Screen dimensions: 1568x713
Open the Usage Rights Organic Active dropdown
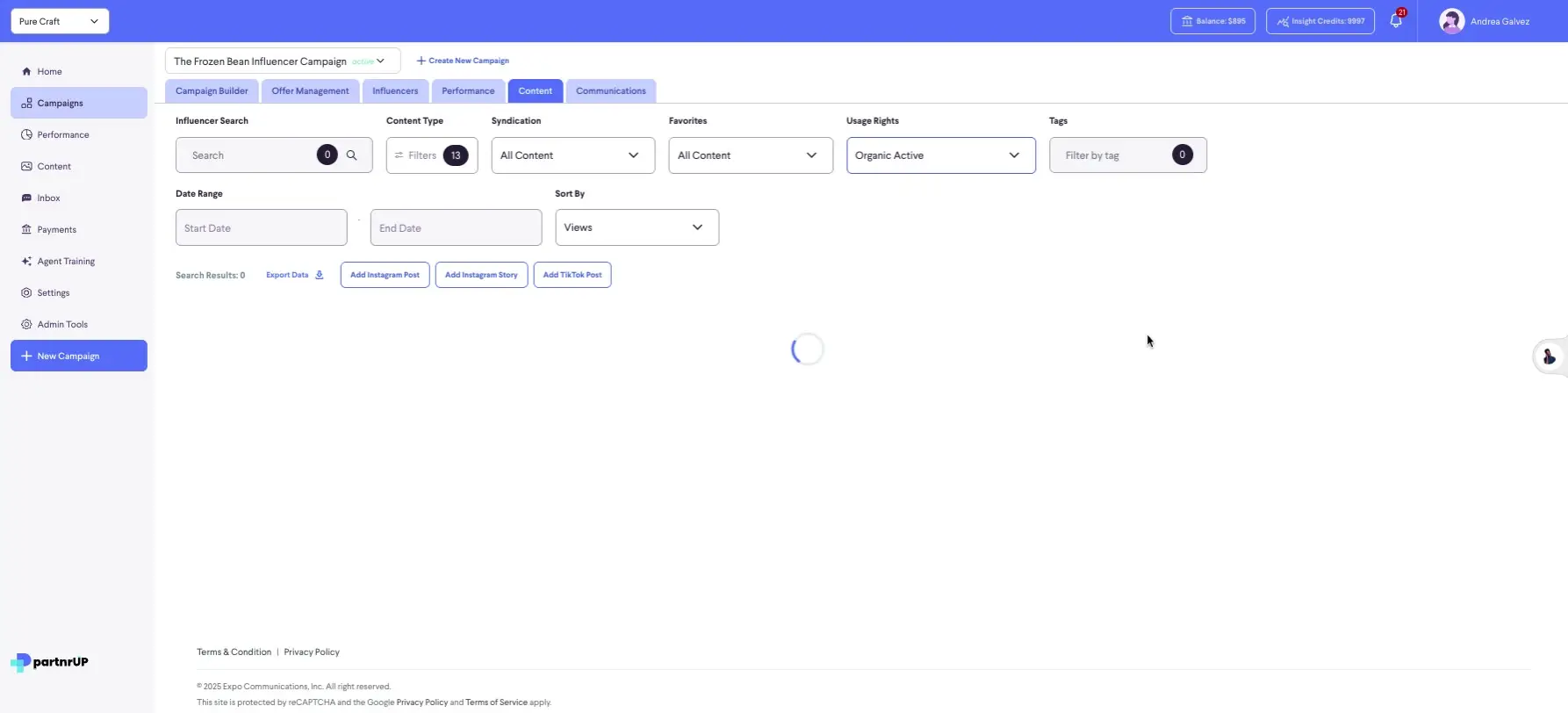(941, 155)
